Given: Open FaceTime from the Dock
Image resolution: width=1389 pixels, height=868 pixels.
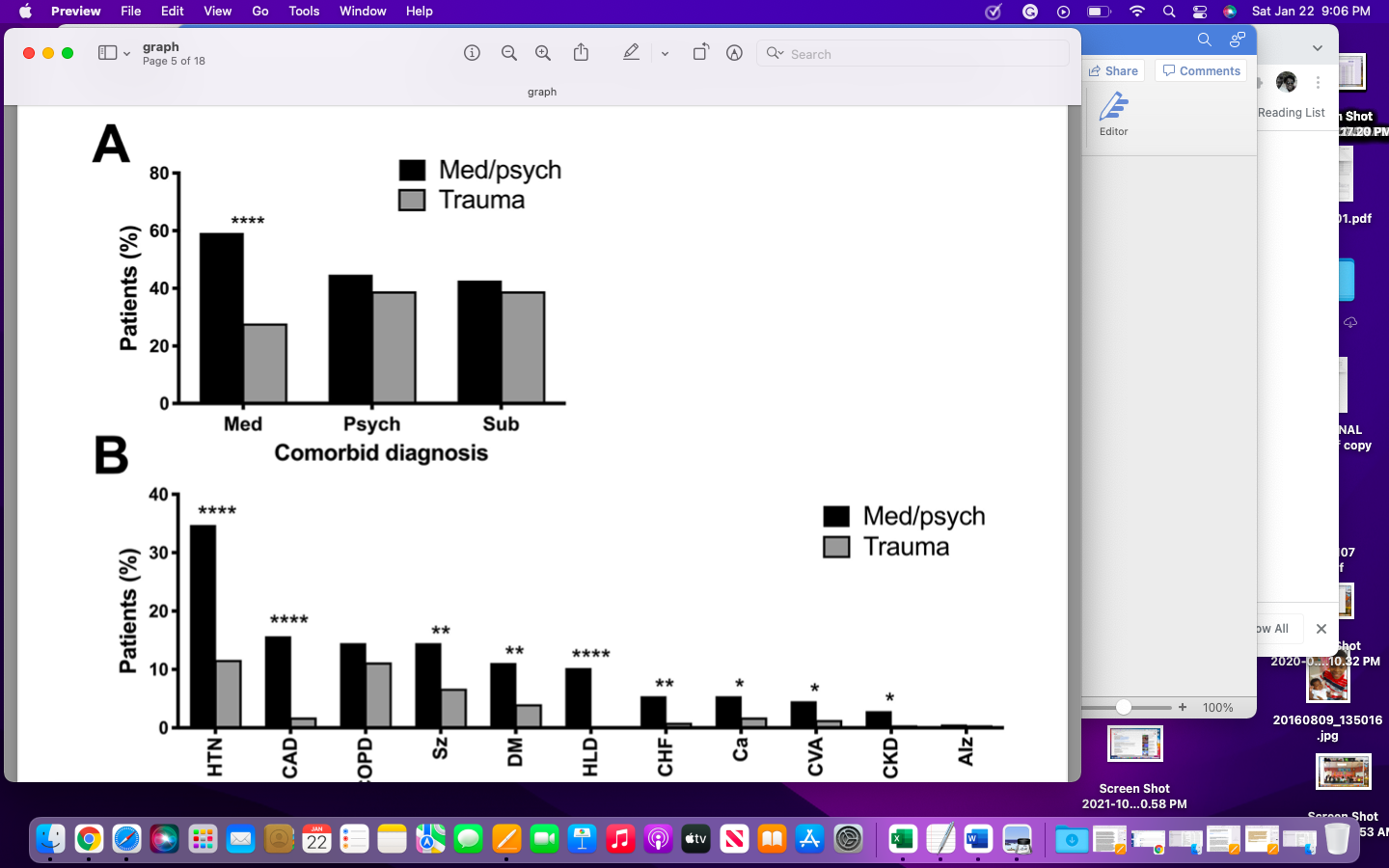Looking at the screenshot, I should (x=545, y=839).
